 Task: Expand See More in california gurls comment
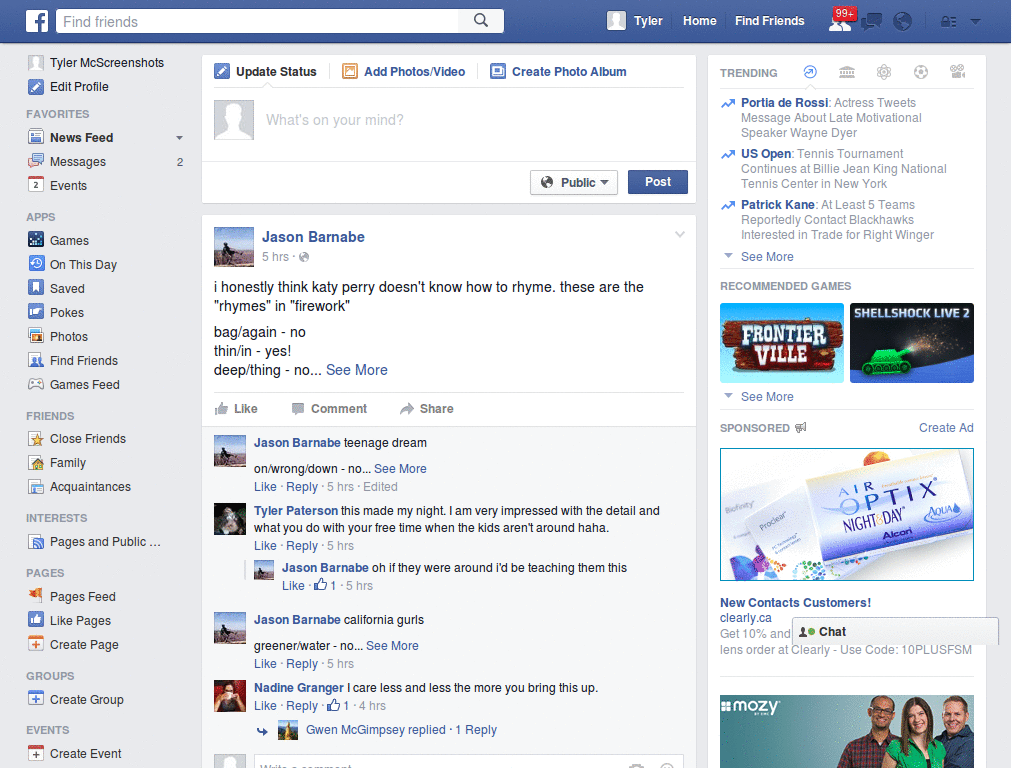tap(392, 646)
